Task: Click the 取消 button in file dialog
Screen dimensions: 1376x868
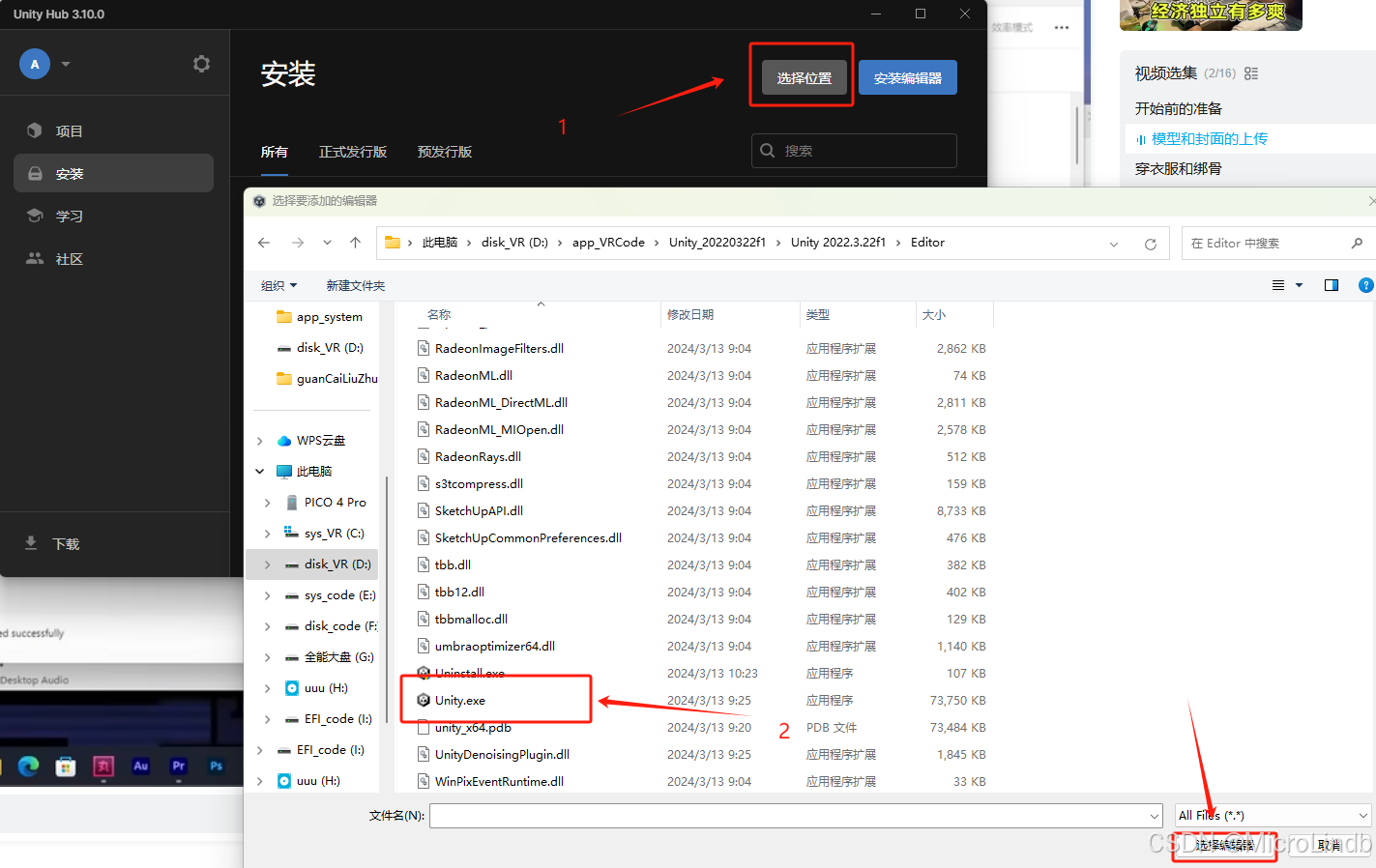Action: pos(1330,846)
